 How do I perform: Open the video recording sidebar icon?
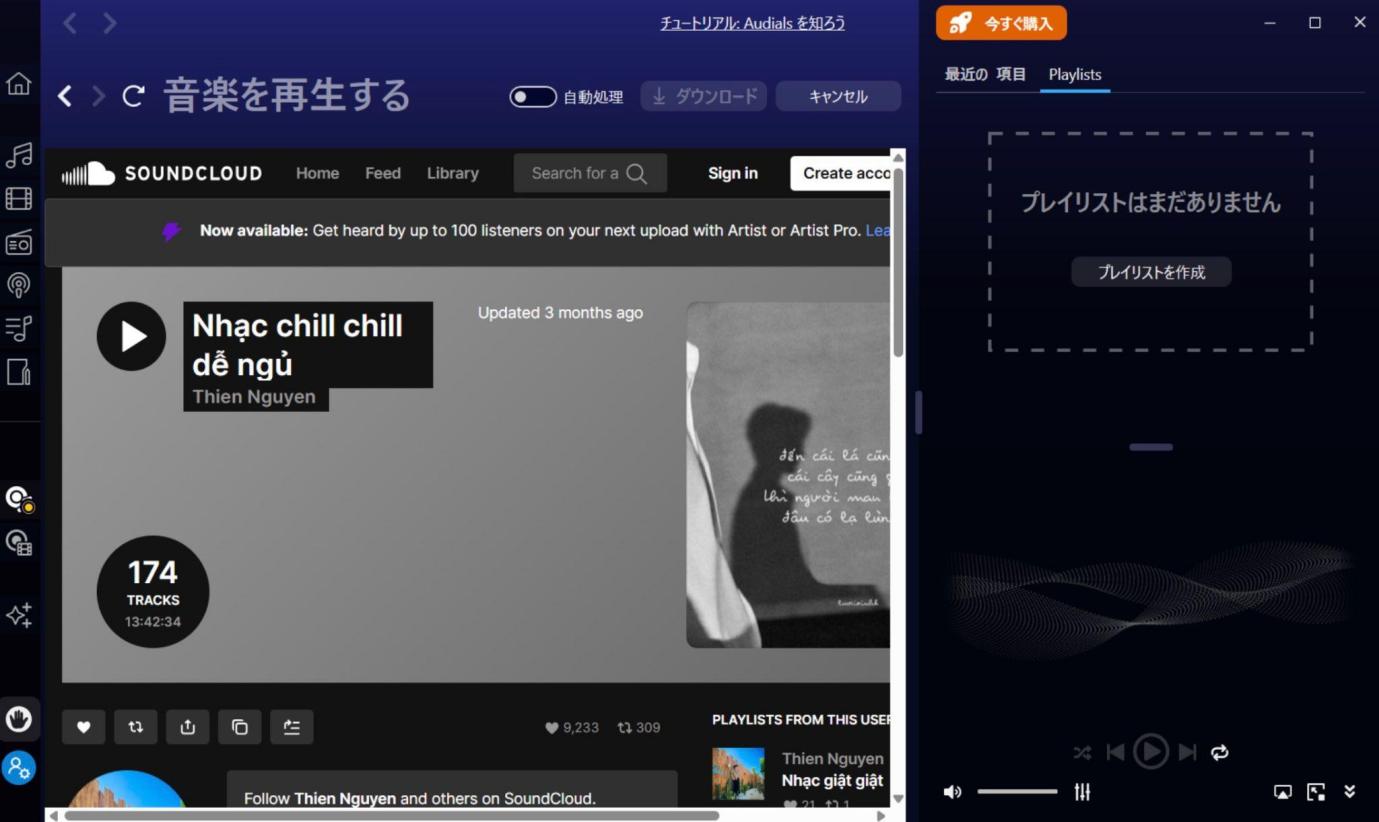[19, 543]
